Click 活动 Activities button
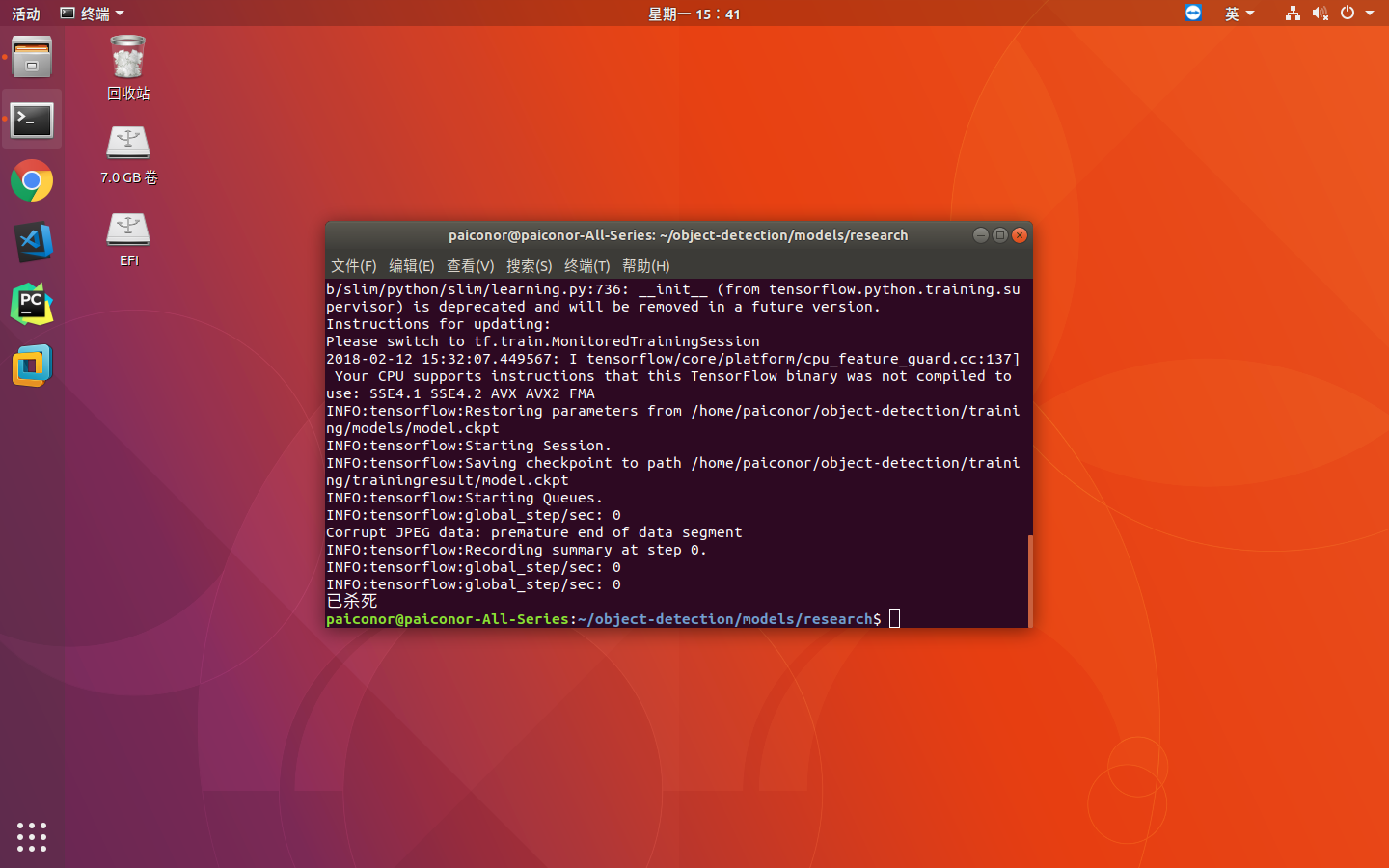The height and width of the screenshot is (868, 1389). click(26, 14)
